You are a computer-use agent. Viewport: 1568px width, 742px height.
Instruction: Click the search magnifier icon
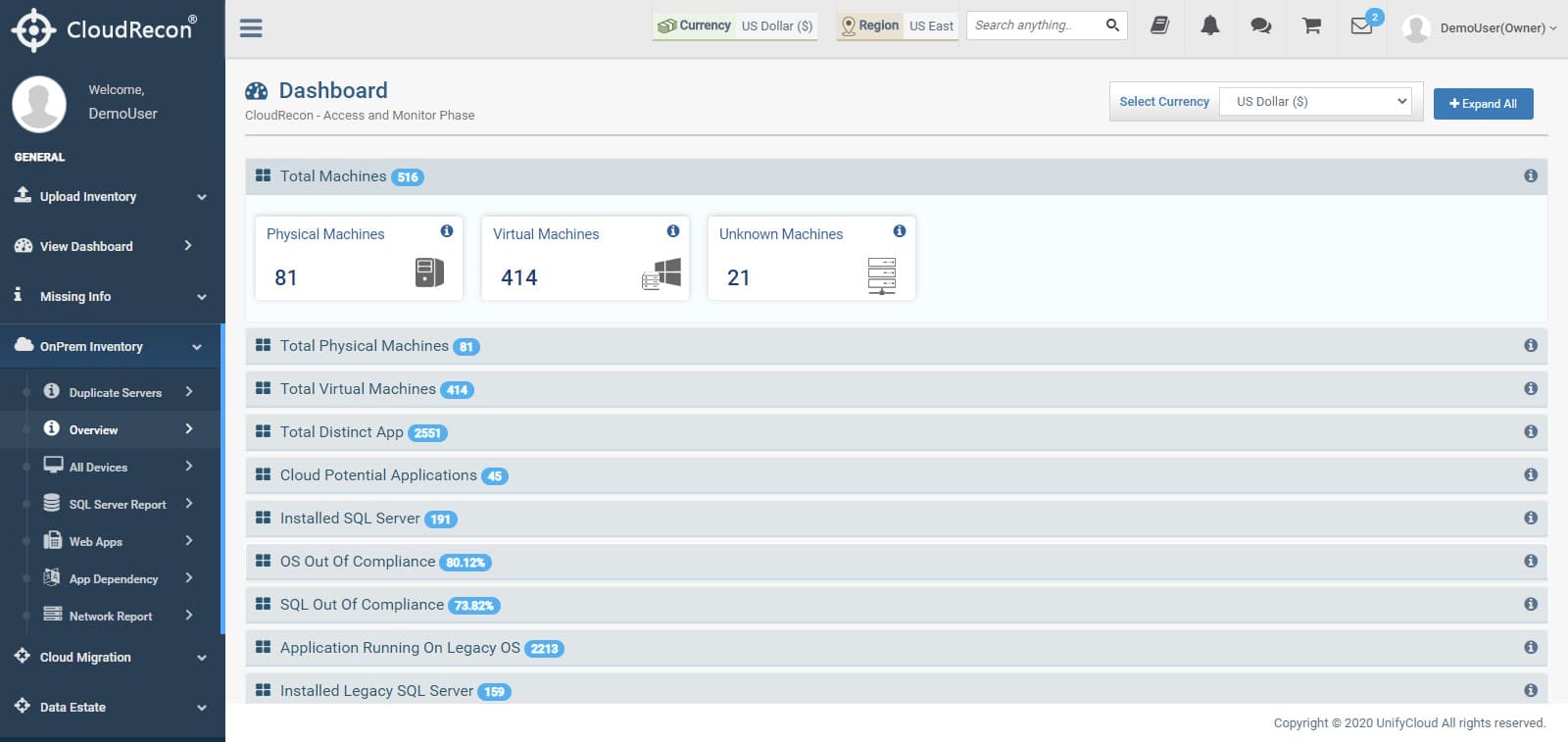click(1112, 25)
